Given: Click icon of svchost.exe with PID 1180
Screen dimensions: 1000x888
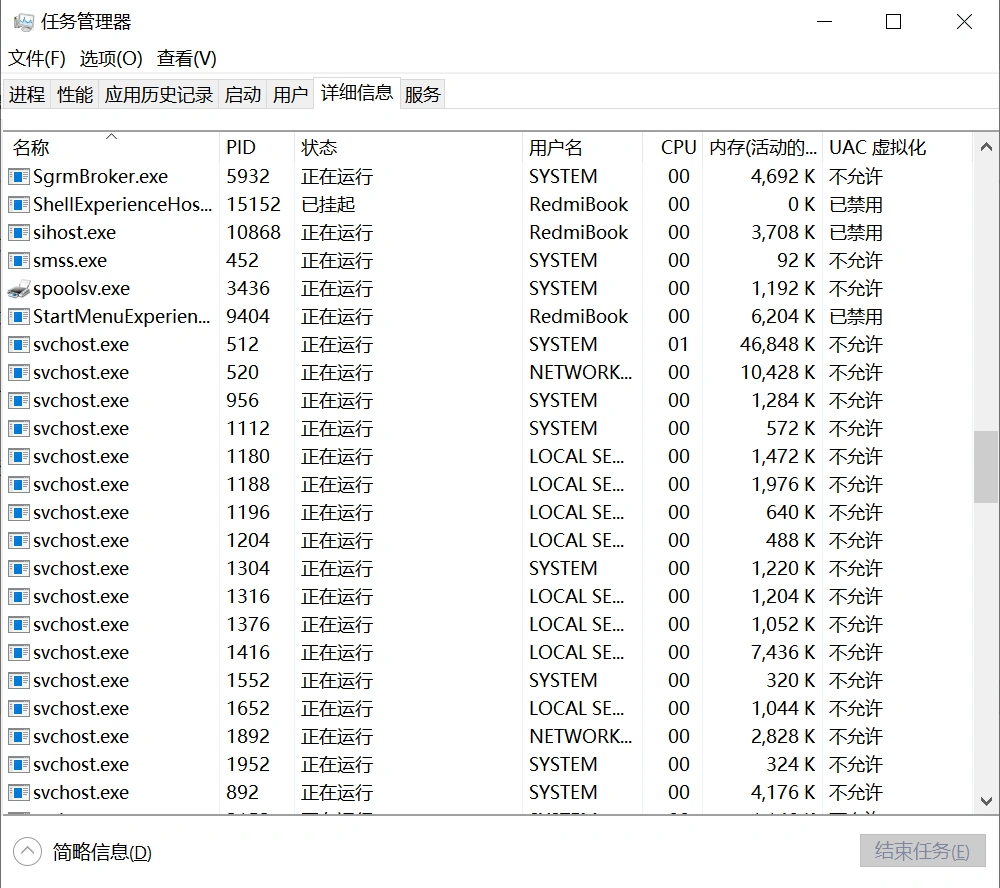Looking at the screenshot, I should click(x=18, y=457).
